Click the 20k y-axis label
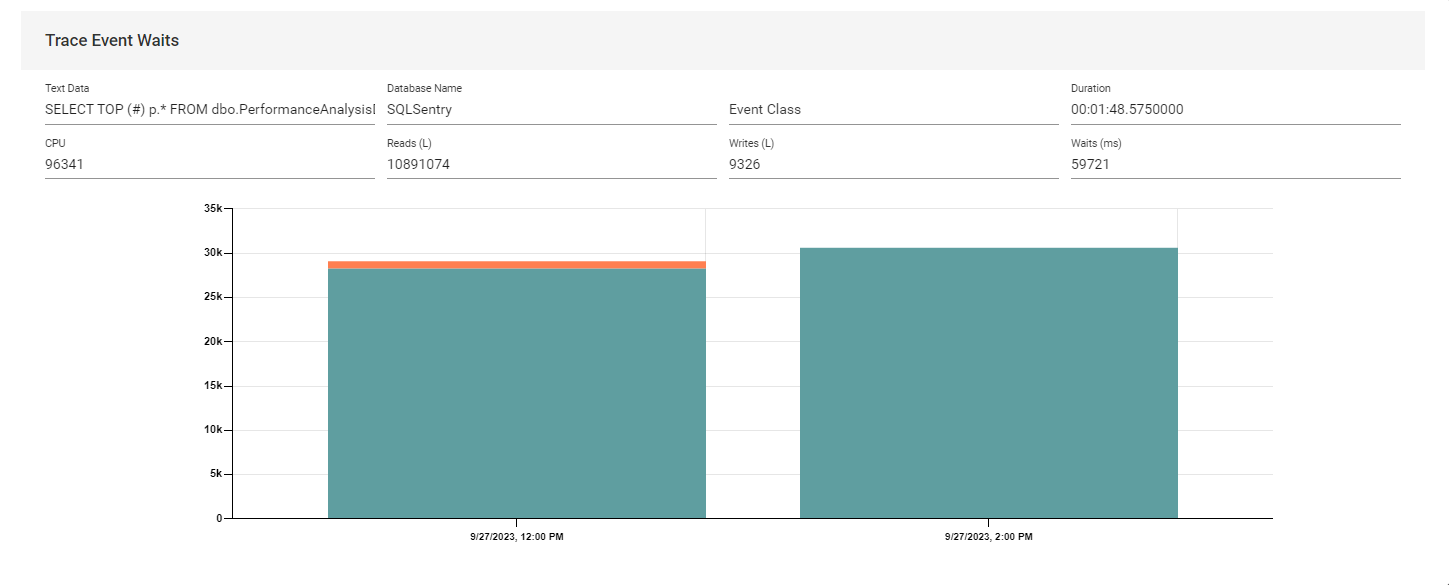Screen dimensions: 1449x585 pos(212,341)
